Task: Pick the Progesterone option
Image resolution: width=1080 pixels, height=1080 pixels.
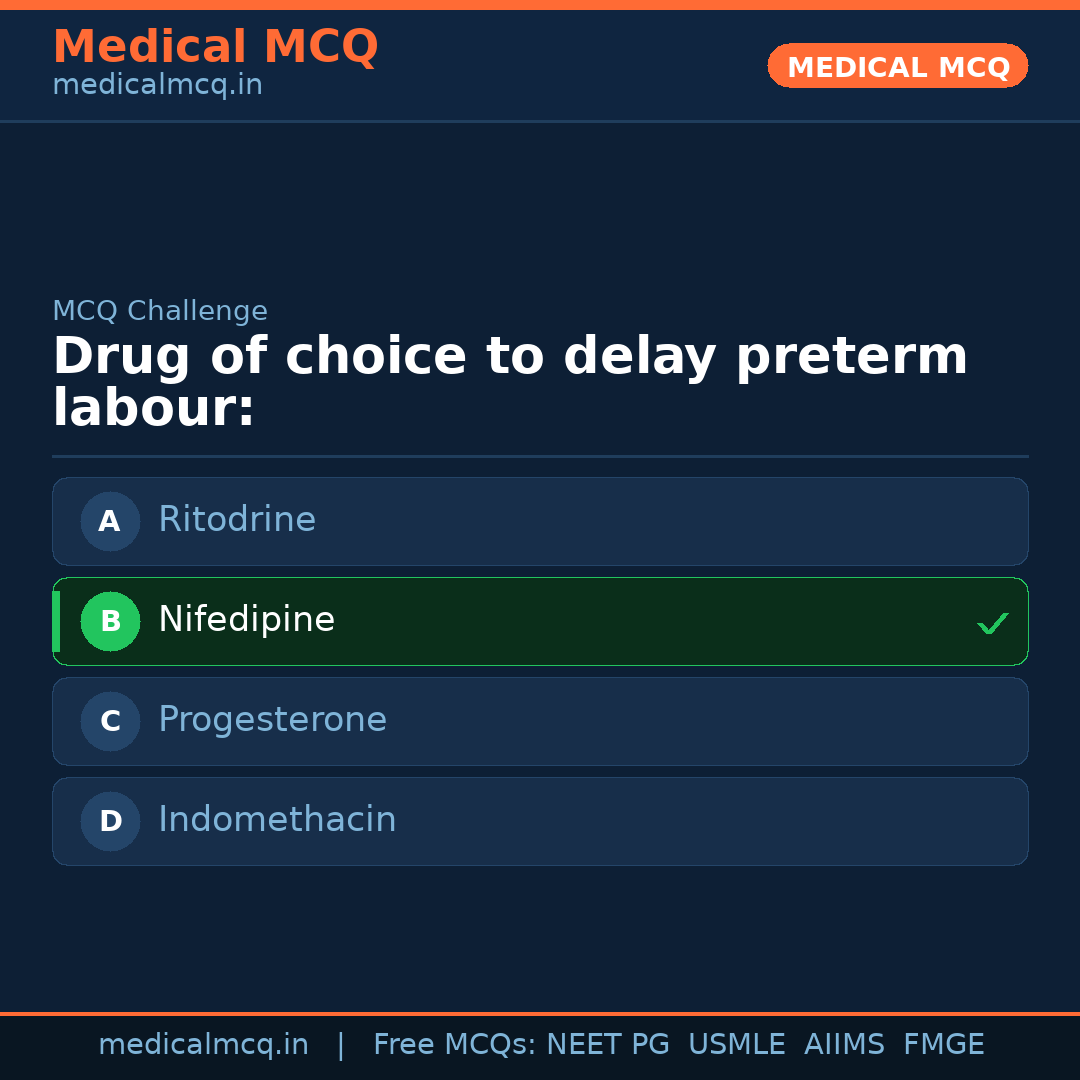Action: click(272, 720)
